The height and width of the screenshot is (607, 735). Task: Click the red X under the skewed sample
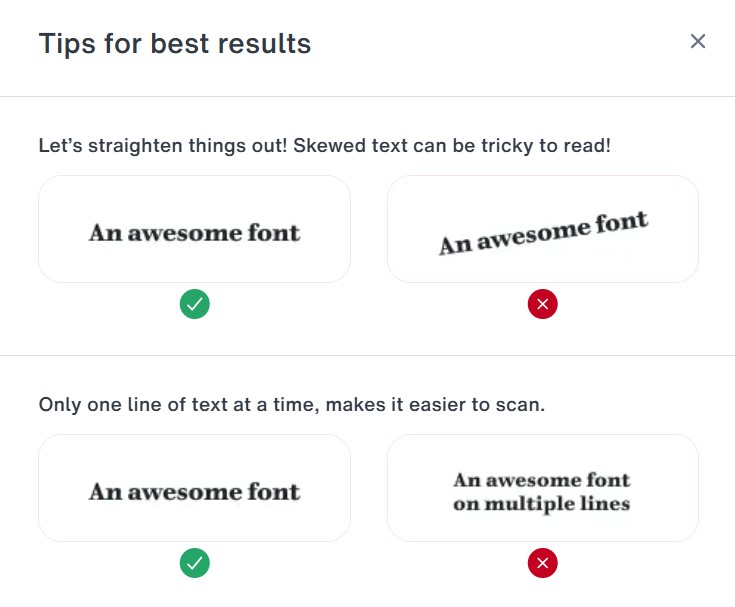click(x=542, y=304)
